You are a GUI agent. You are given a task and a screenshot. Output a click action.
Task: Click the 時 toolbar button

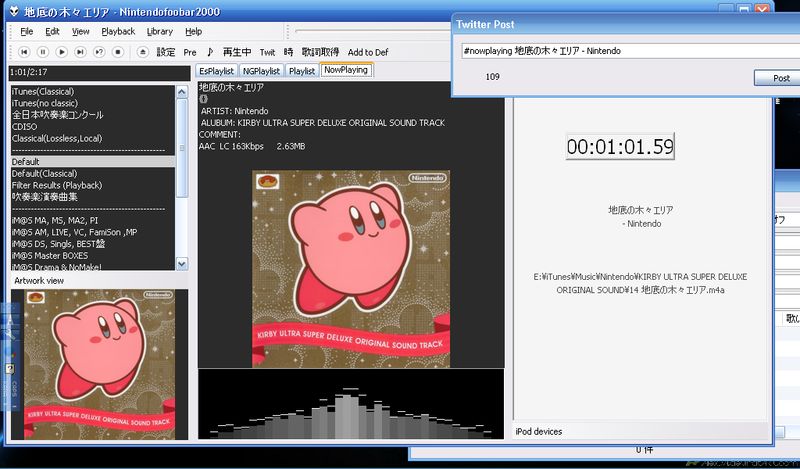click(x=289, y=52)
